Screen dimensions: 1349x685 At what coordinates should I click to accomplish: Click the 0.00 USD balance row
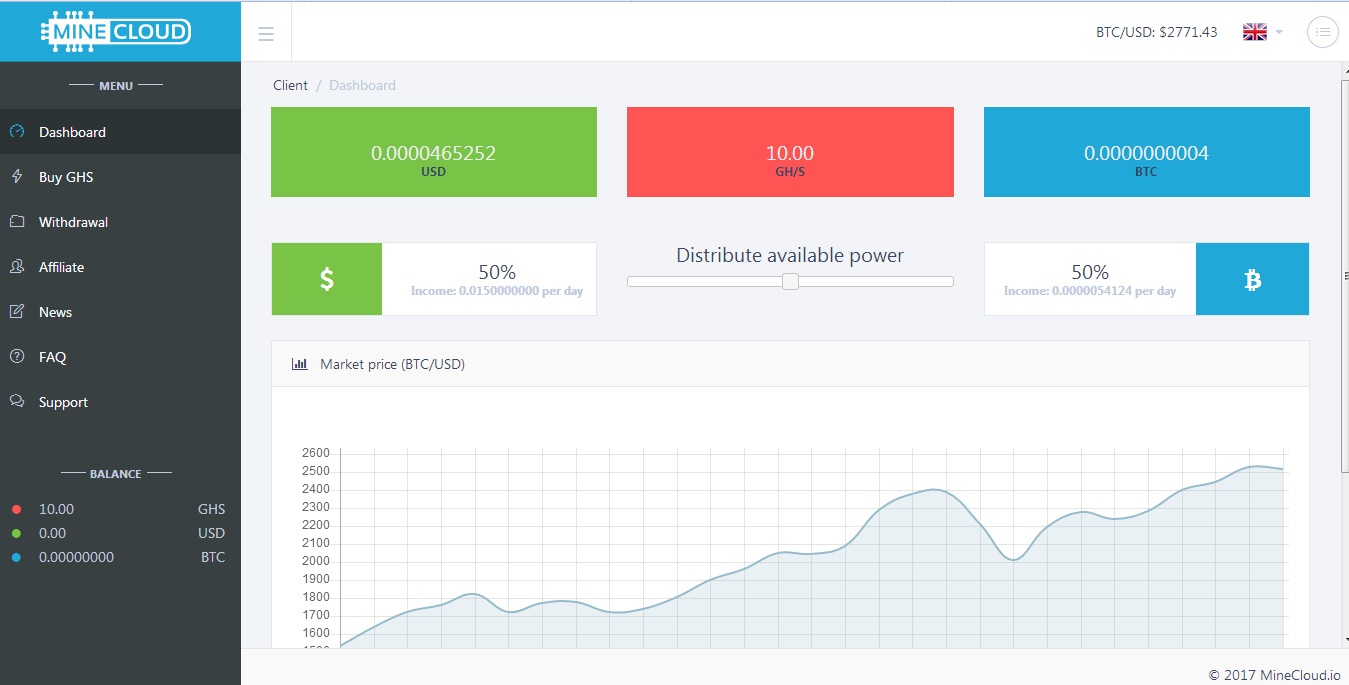click(x=120, y=533)
